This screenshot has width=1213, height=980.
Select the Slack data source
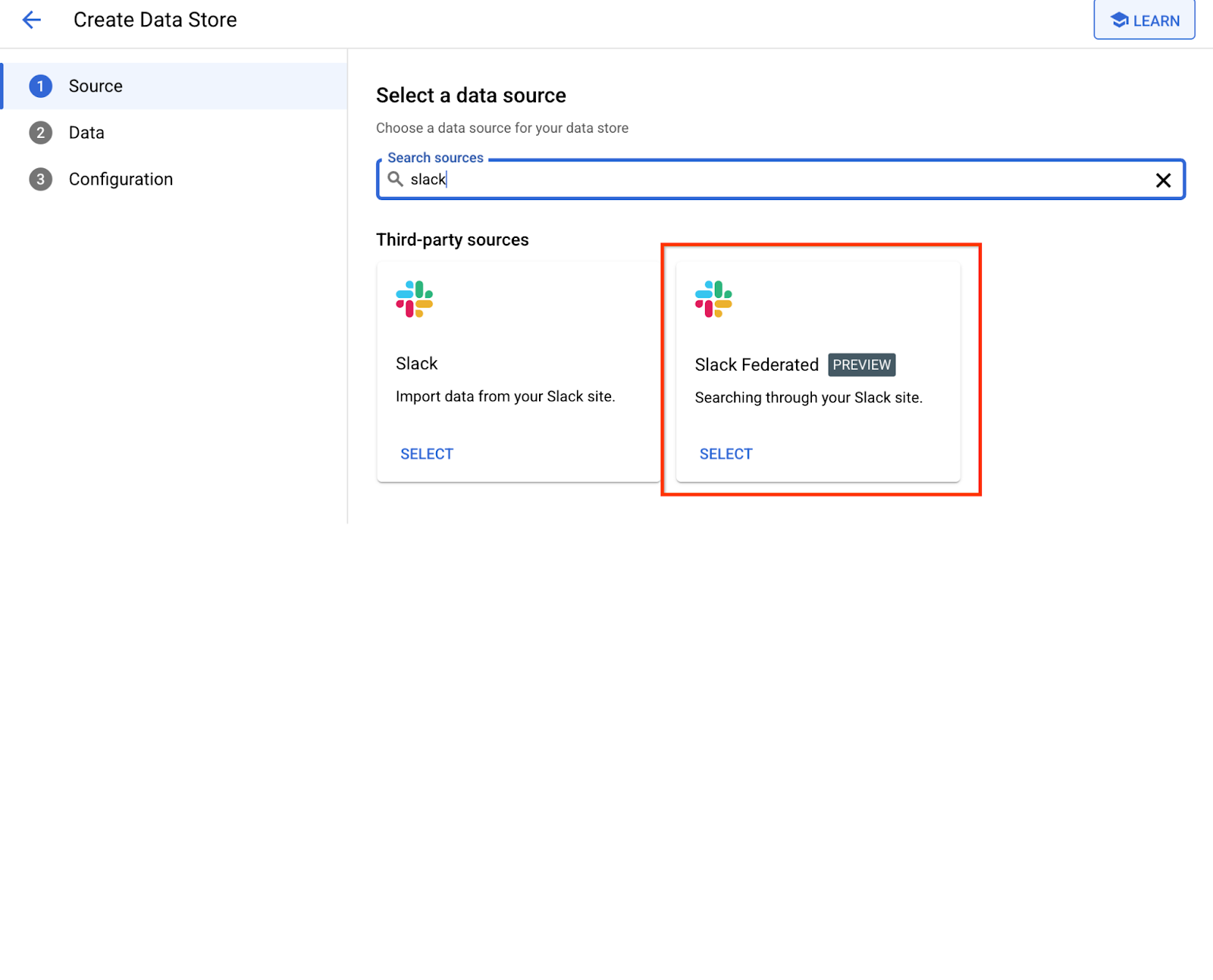[x=427, y=454]
